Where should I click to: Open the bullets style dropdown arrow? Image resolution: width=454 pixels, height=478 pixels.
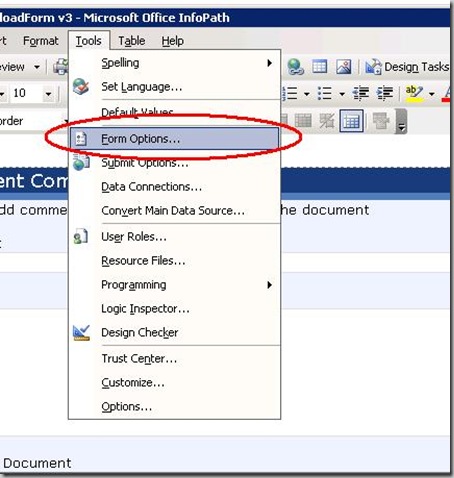(x=342, y=94)
